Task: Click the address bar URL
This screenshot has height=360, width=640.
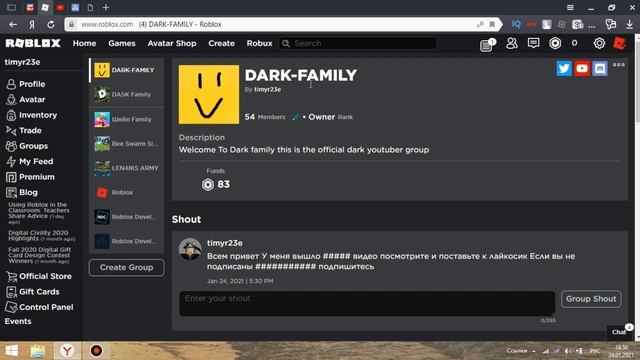Action: (x=107, y=24)
